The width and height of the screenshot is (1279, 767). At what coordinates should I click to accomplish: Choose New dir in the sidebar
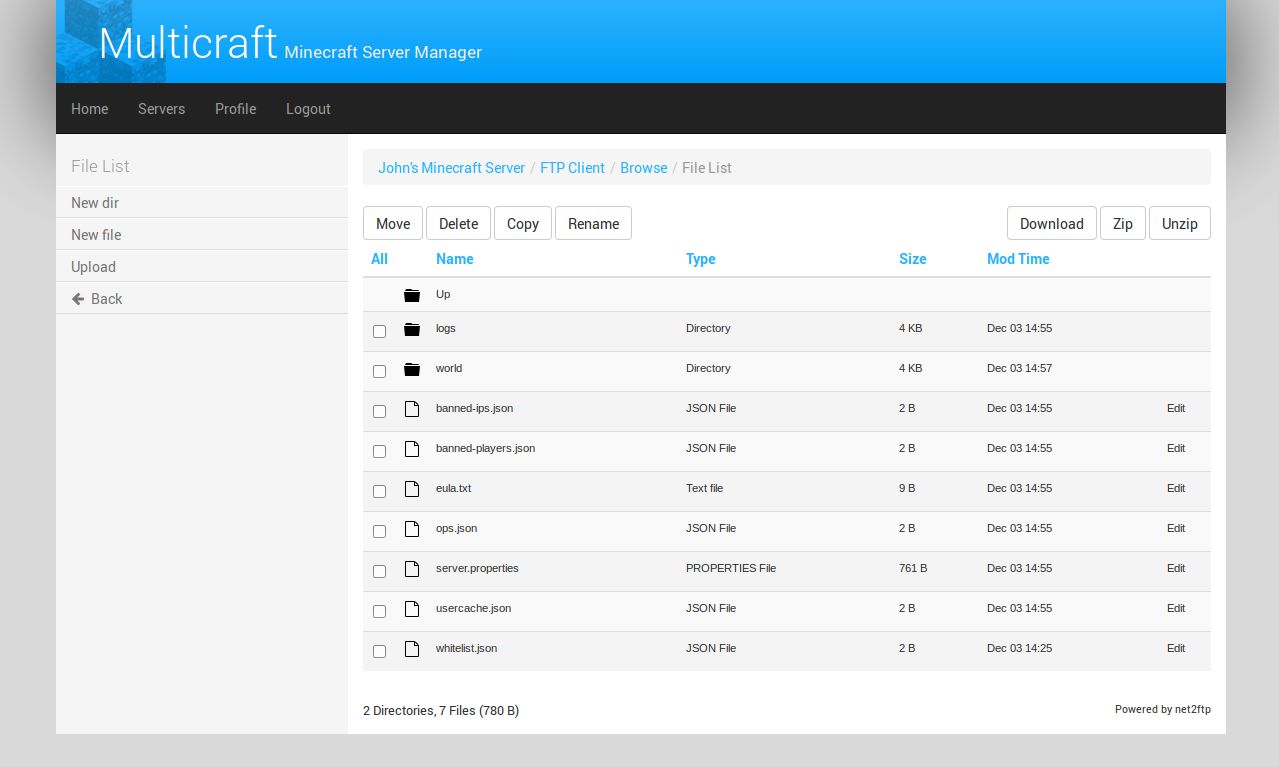click(202, 203)
